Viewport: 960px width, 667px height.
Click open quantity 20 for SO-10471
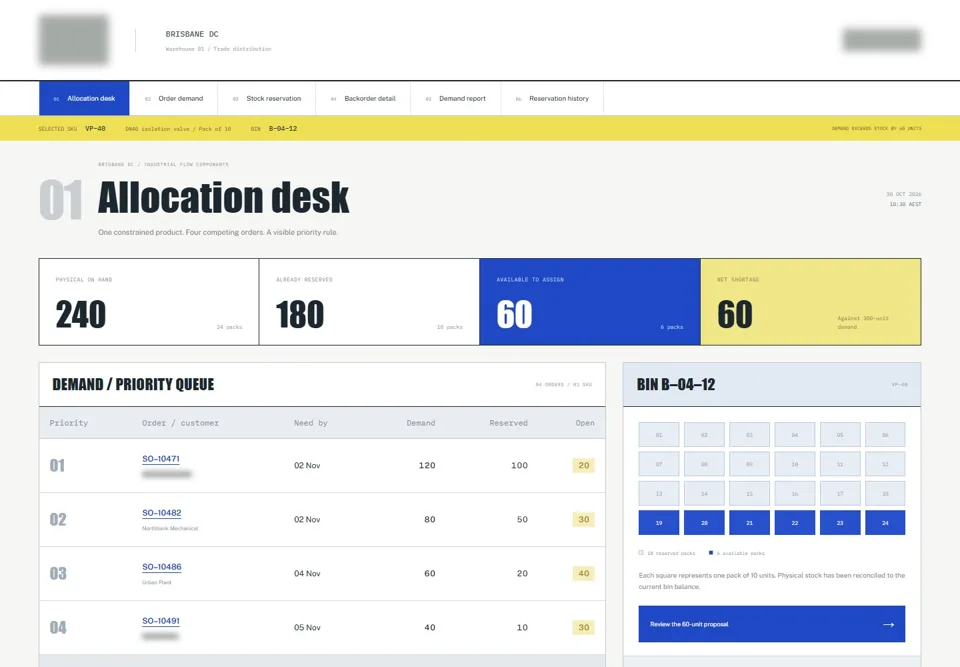point(583,465)
